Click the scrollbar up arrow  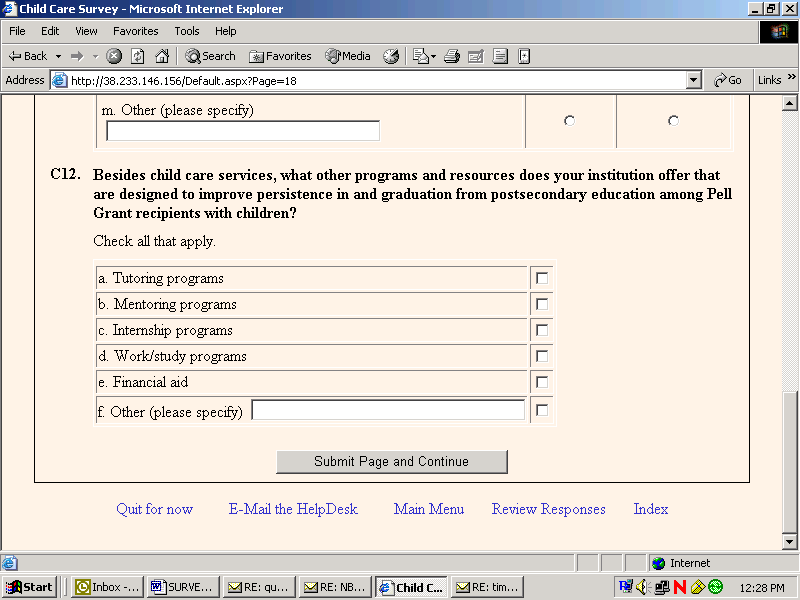789,104
